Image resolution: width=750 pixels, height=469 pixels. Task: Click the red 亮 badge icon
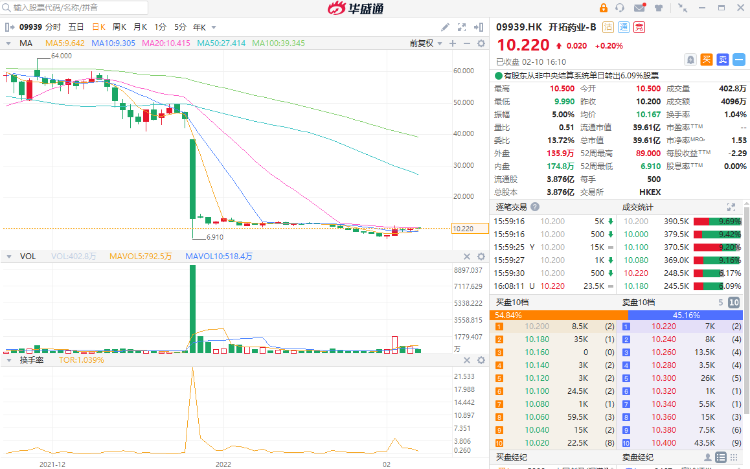coord(639,27)
